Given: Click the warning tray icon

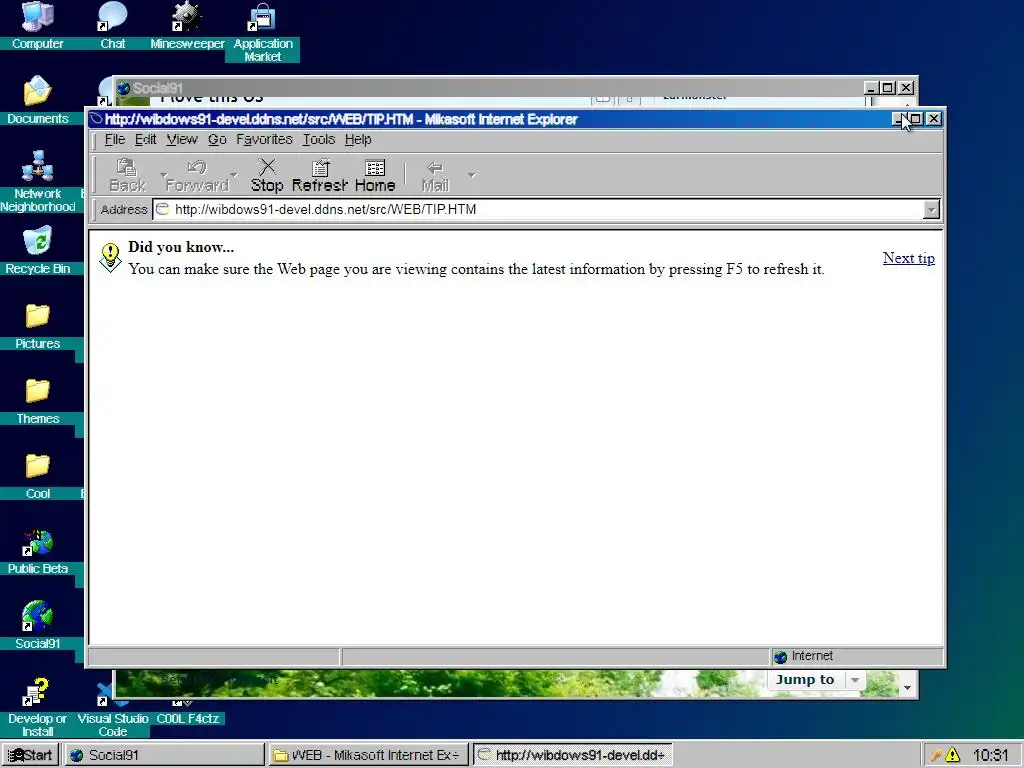Looking at the screenshot, I should pyautogui.click(x=952, y=755).
